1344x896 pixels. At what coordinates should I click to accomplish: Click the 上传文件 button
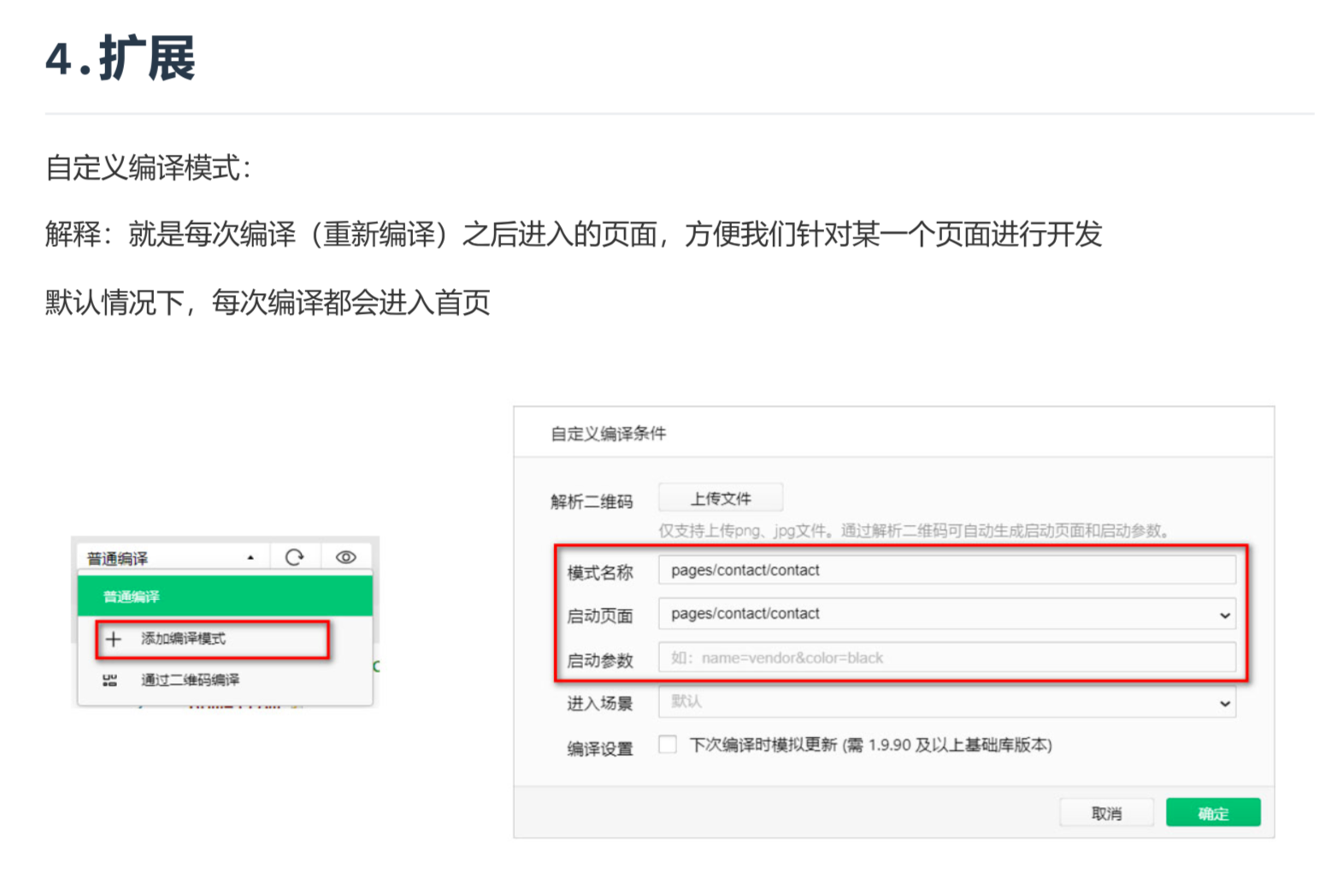[x=721, y=498]
